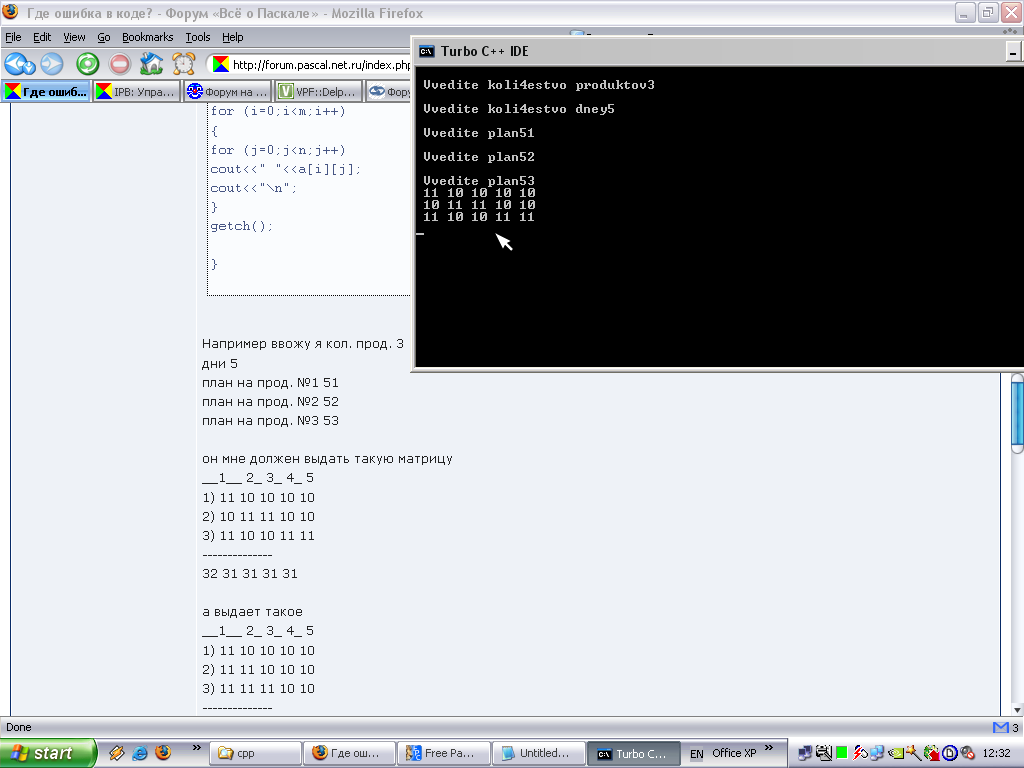Click the mail icon in status bar
The width and height of the screenshot is (1024, 768).
(x=999, y=727)
